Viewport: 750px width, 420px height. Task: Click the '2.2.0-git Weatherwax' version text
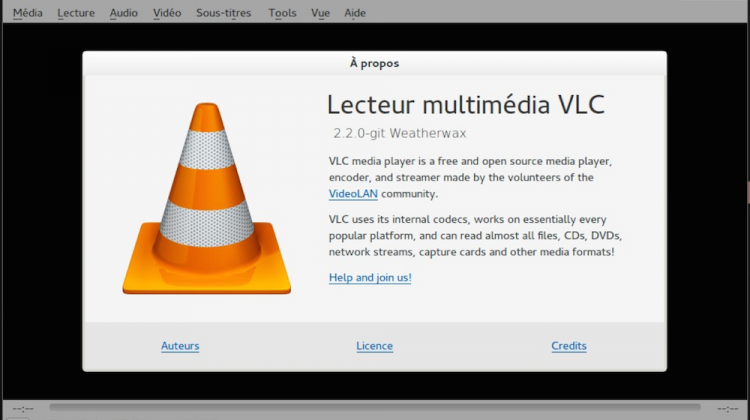click(400, 132)
